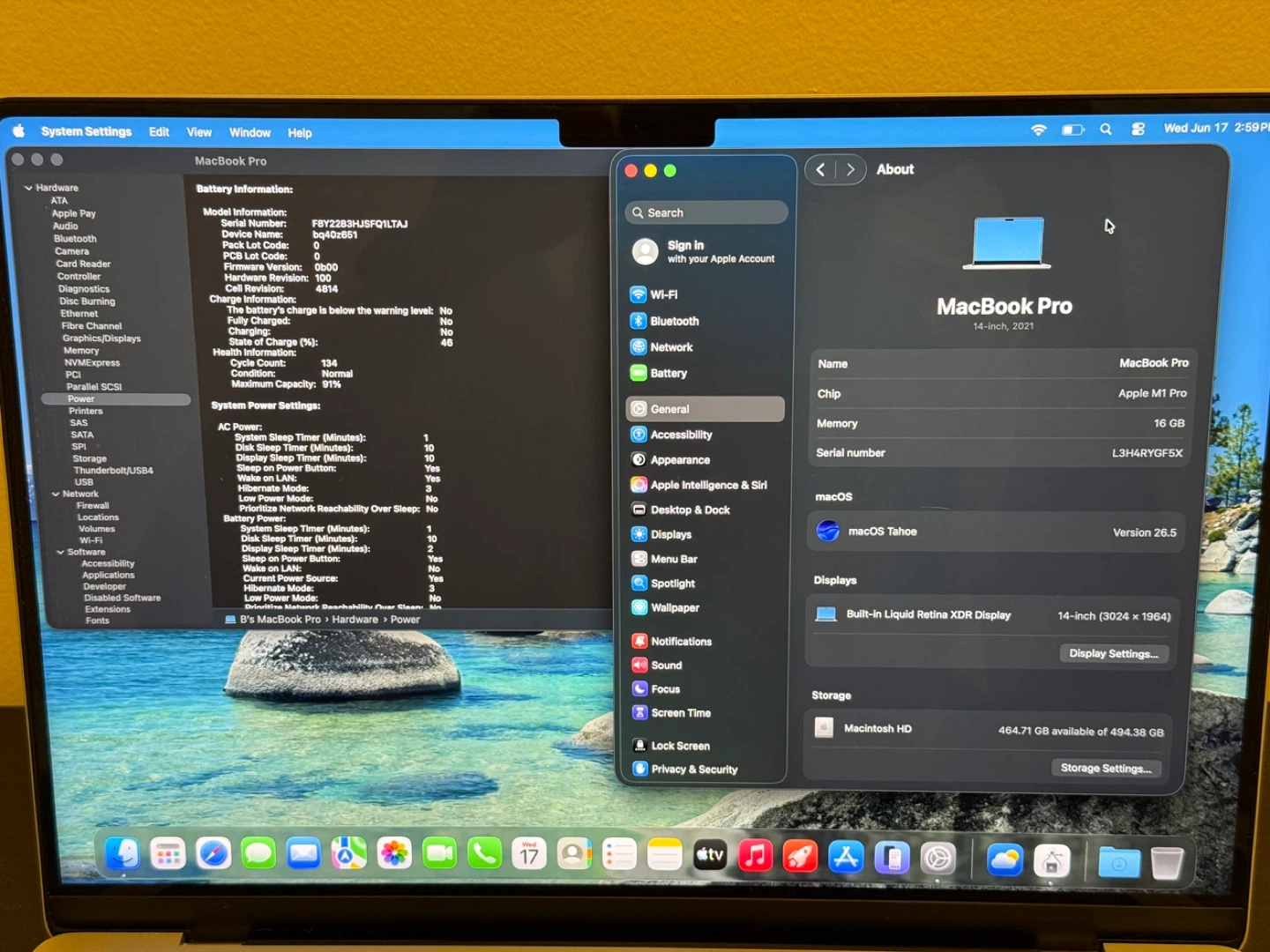The image size is (1270, 952).
Task: Open the Edit menu
Action: [x=159, y=132]
